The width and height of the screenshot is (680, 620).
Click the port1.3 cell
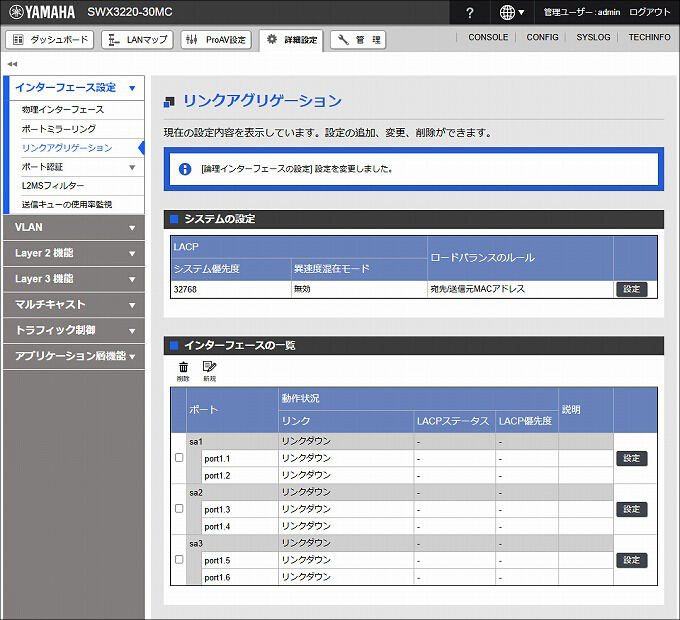[x=239, y=509]
